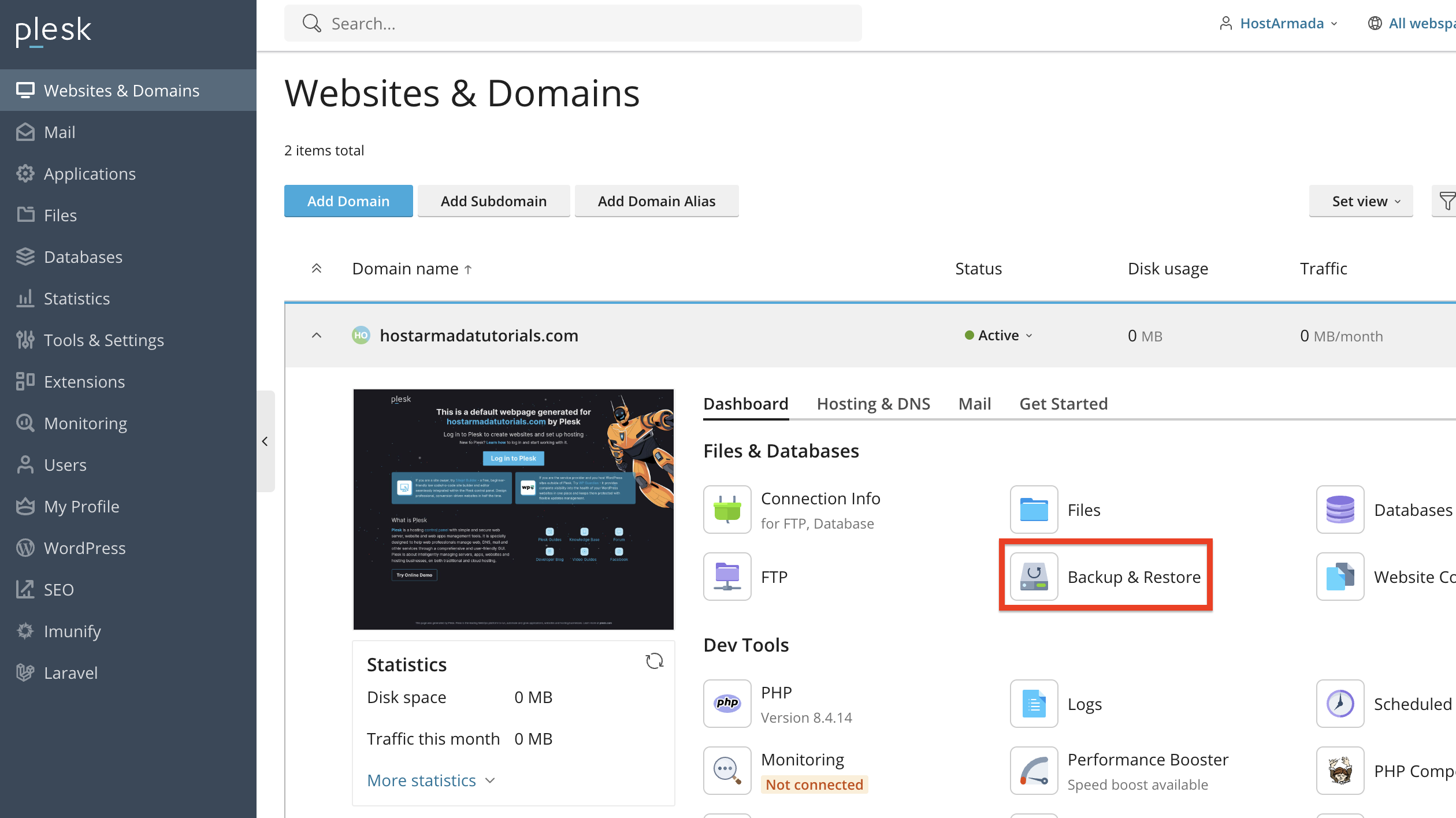This screenshot has width=1456, height=818.
Task: Click the Users icon in sidebar
Action: pos(25,464)
